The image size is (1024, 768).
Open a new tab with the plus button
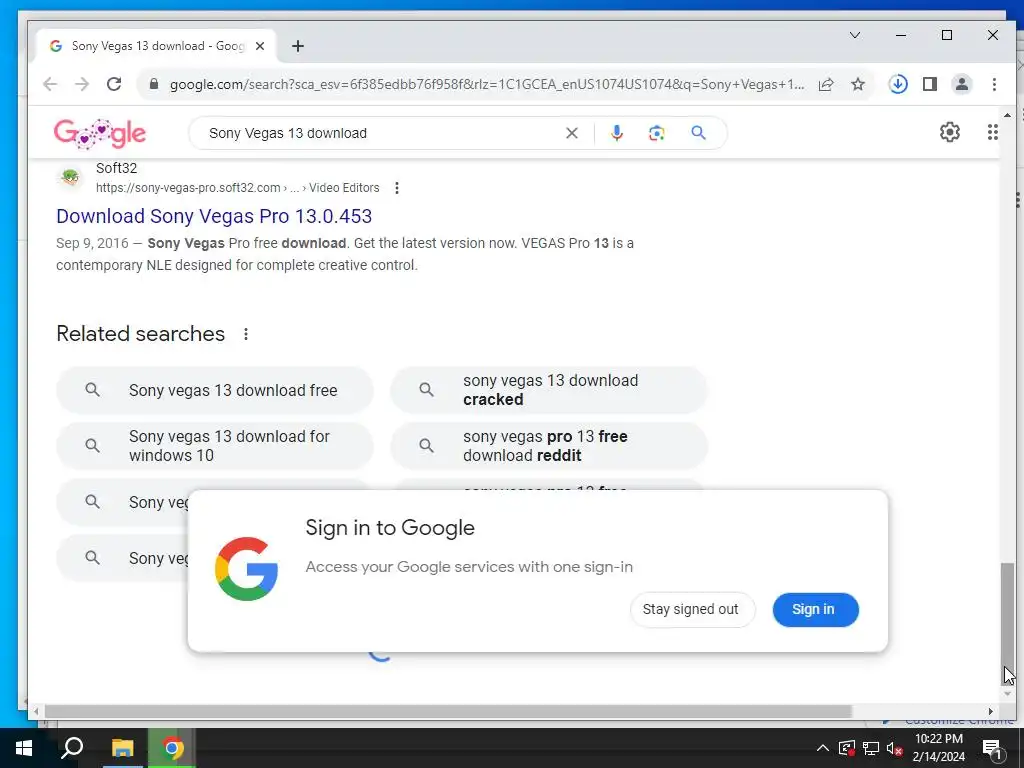click(298, 46)
